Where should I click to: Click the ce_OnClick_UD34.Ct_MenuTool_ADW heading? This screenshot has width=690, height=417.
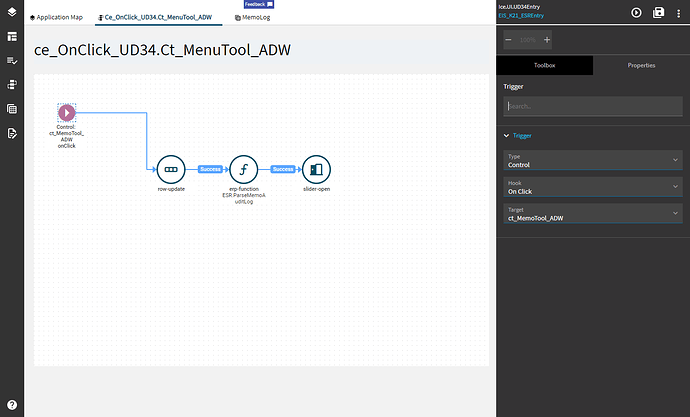pyautogui.click(x=162, y=50)
